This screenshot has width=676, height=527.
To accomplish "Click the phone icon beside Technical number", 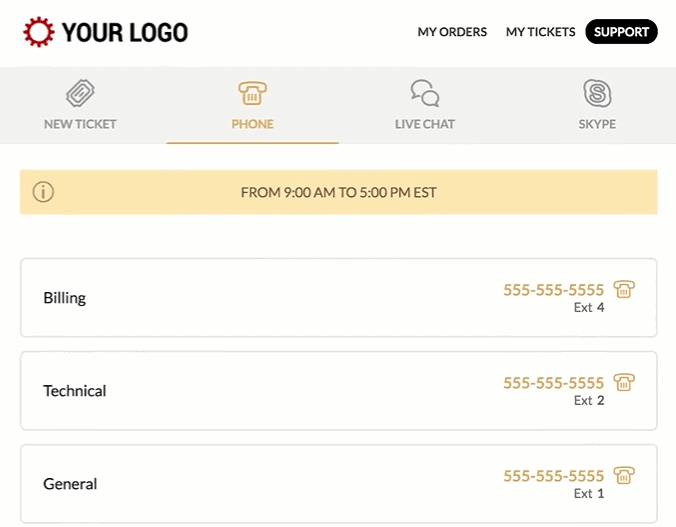I will pos(624,382).
